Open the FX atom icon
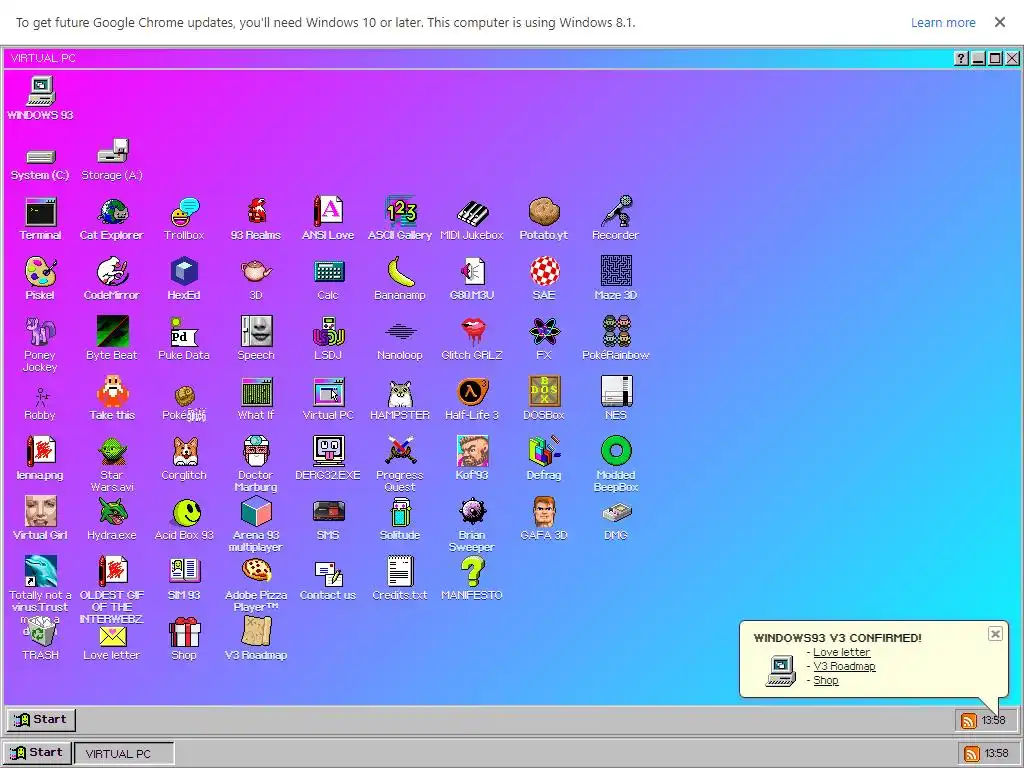1024x768 pixels. coord(544,339)
